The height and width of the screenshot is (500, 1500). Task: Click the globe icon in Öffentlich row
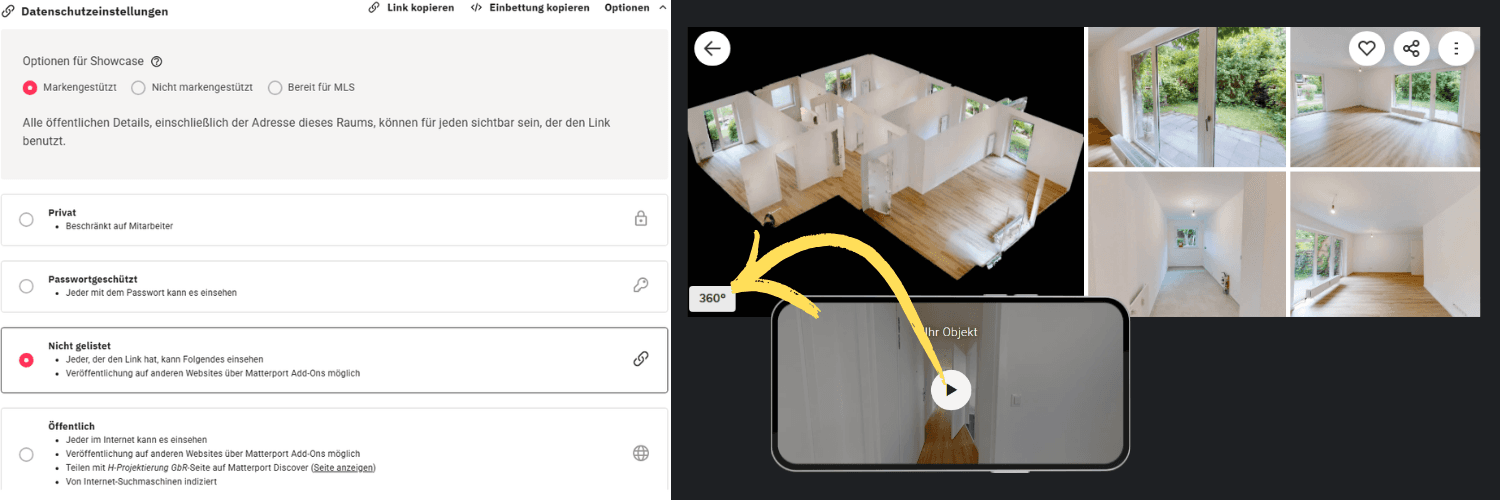pos(641,453)
